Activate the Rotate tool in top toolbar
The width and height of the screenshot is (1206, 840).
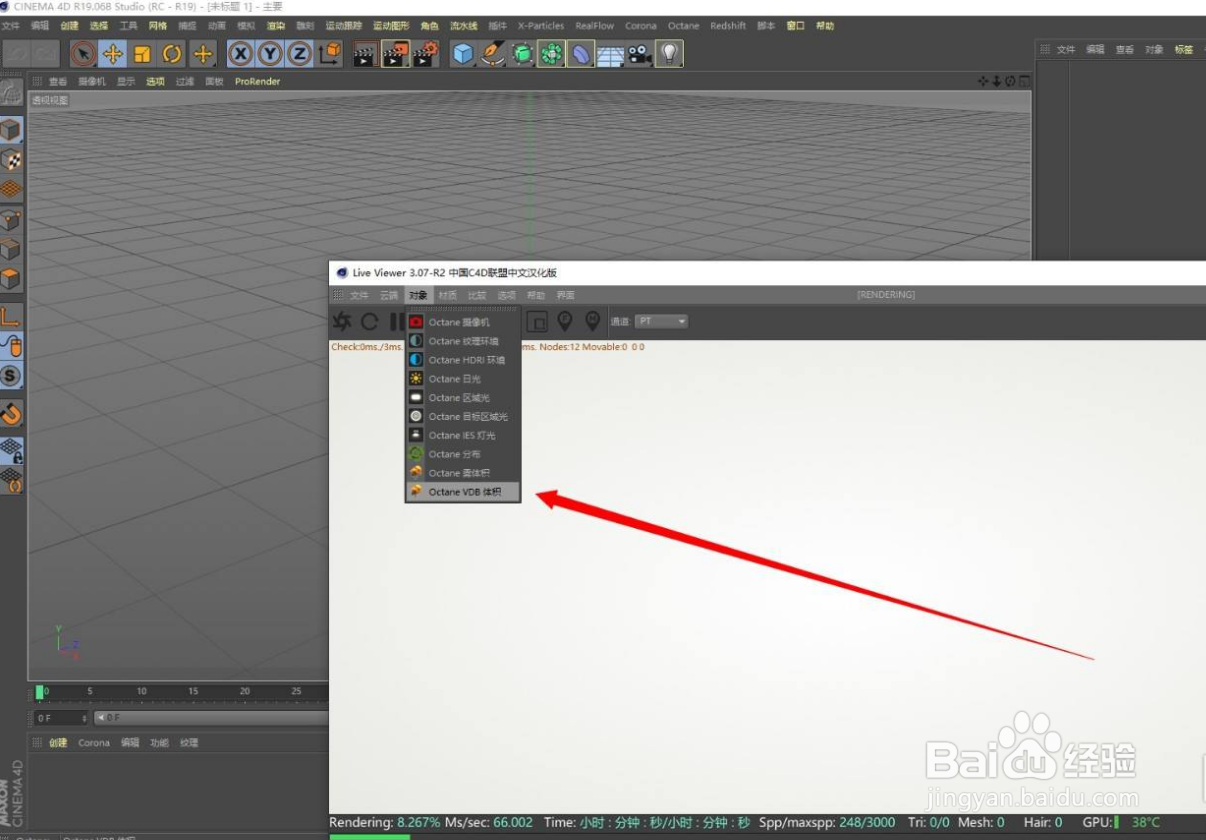coord(173,54)
